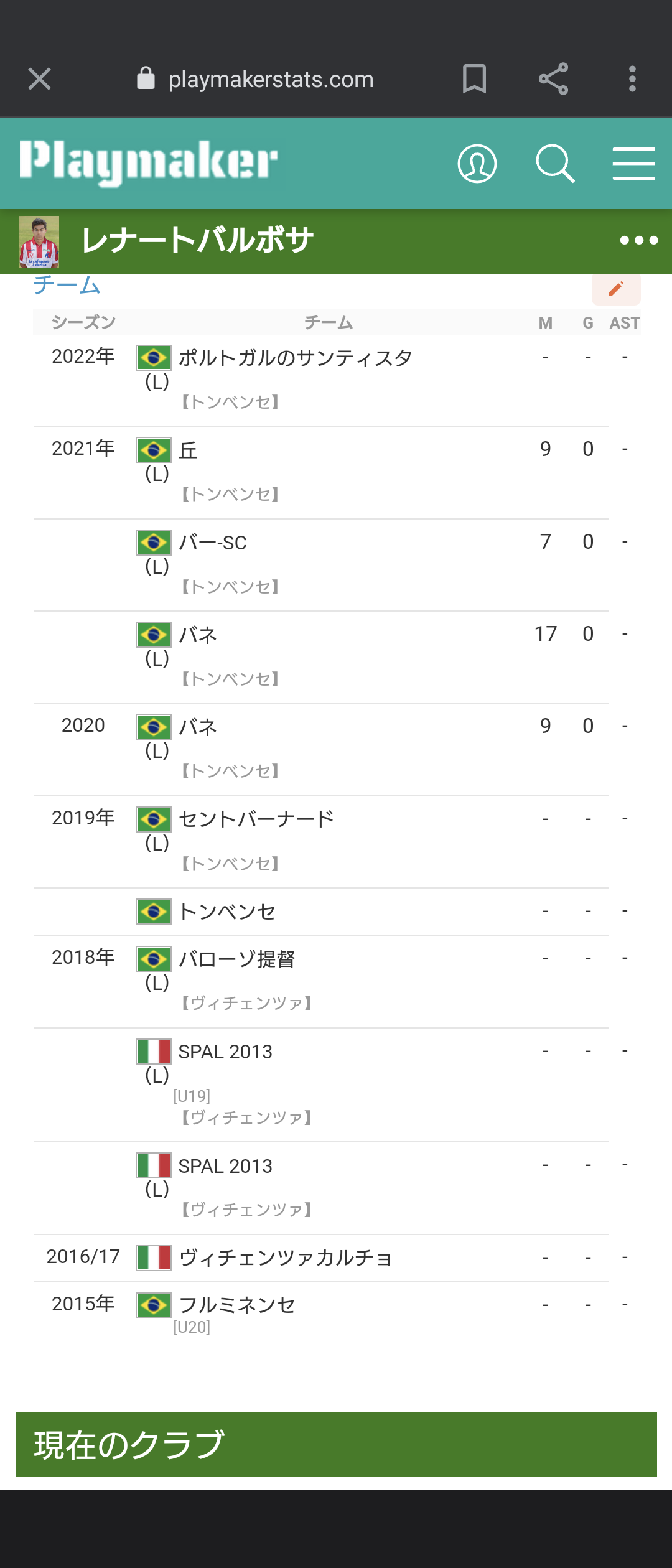Open the Playmaker hamburger menu
This screenshot has height=1568, width=672.
pyautogui.click(x=633, y=164)
